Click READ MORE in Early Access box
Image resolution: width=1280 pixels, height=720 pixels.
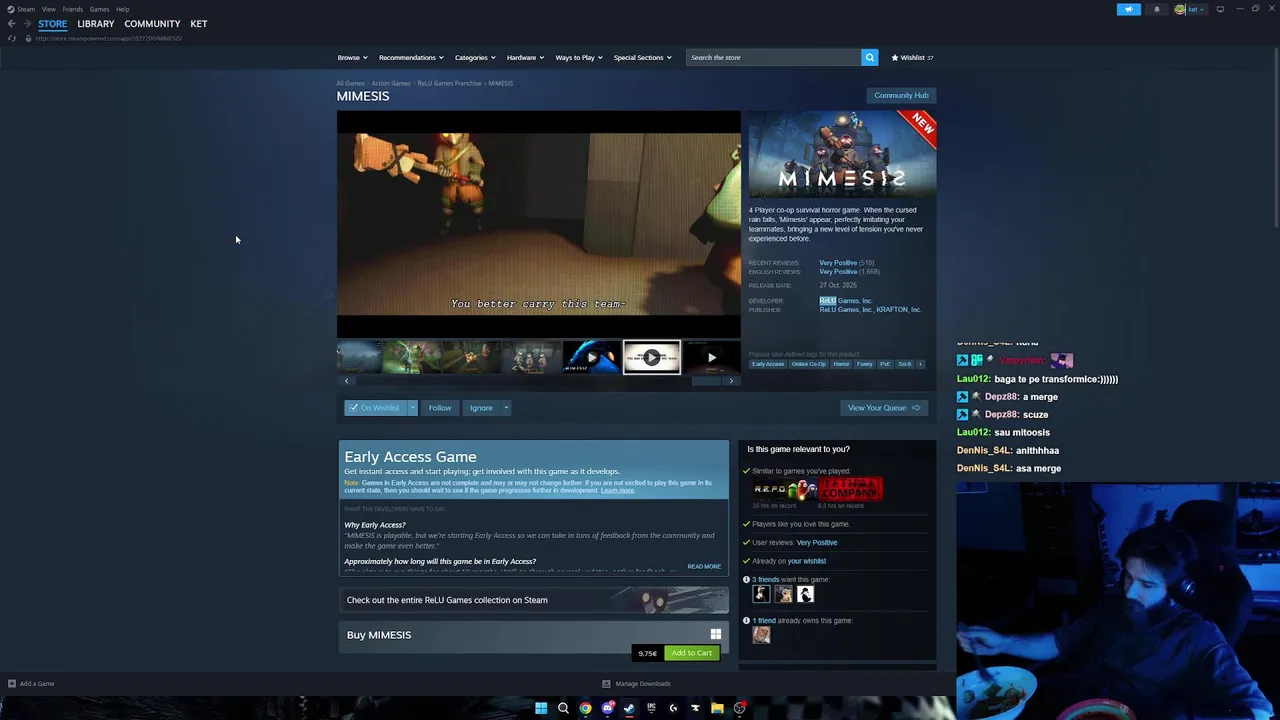(704, 566)
